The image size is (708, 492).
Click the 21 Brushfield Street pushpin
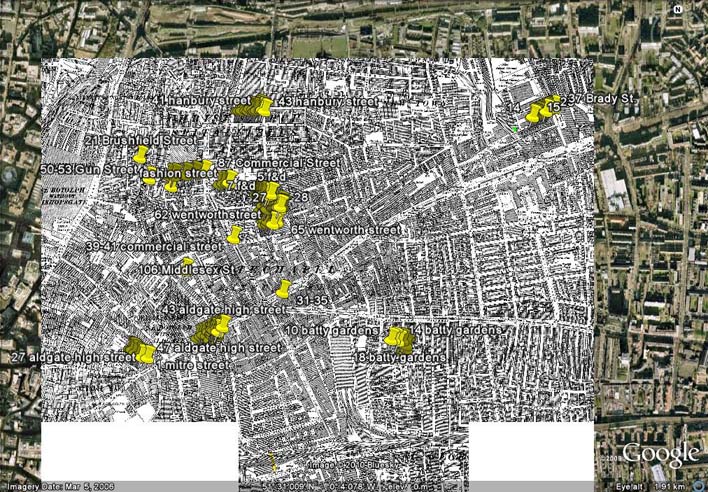tap(141, 155)
